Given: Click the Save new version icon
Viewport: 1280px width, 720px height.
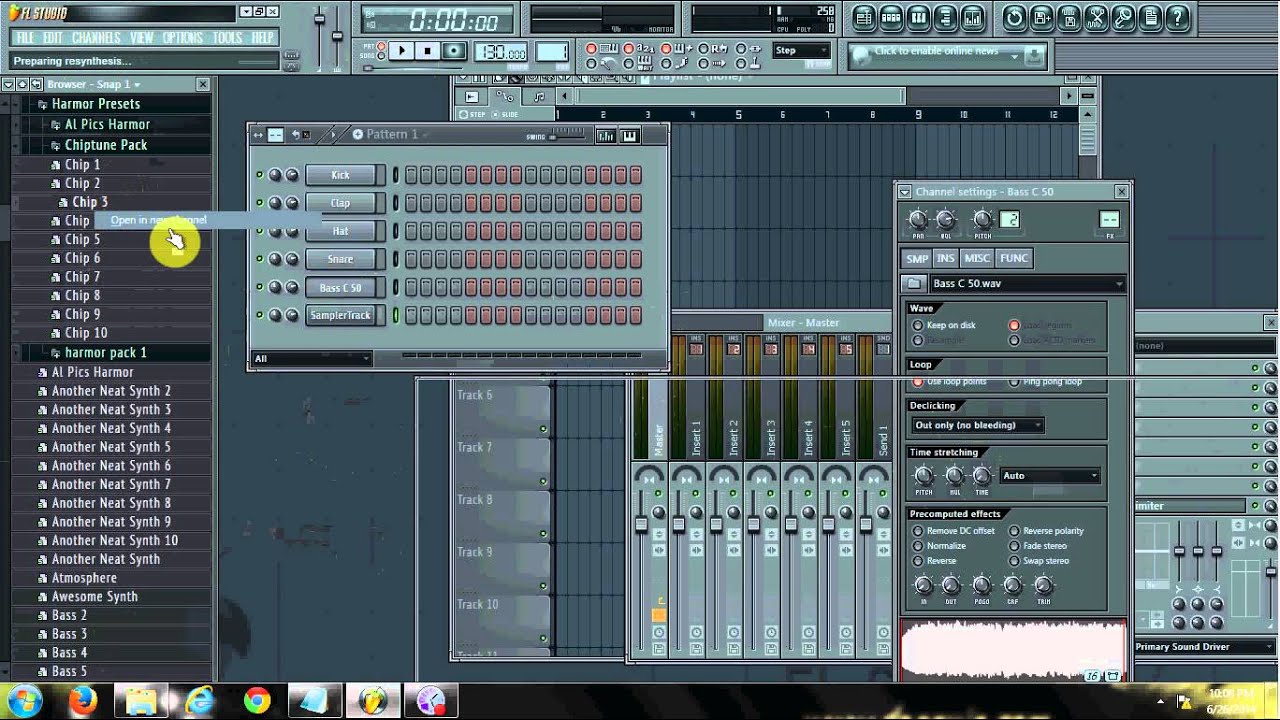Looking at the screenshot, I should click(x=1042, y=17).
